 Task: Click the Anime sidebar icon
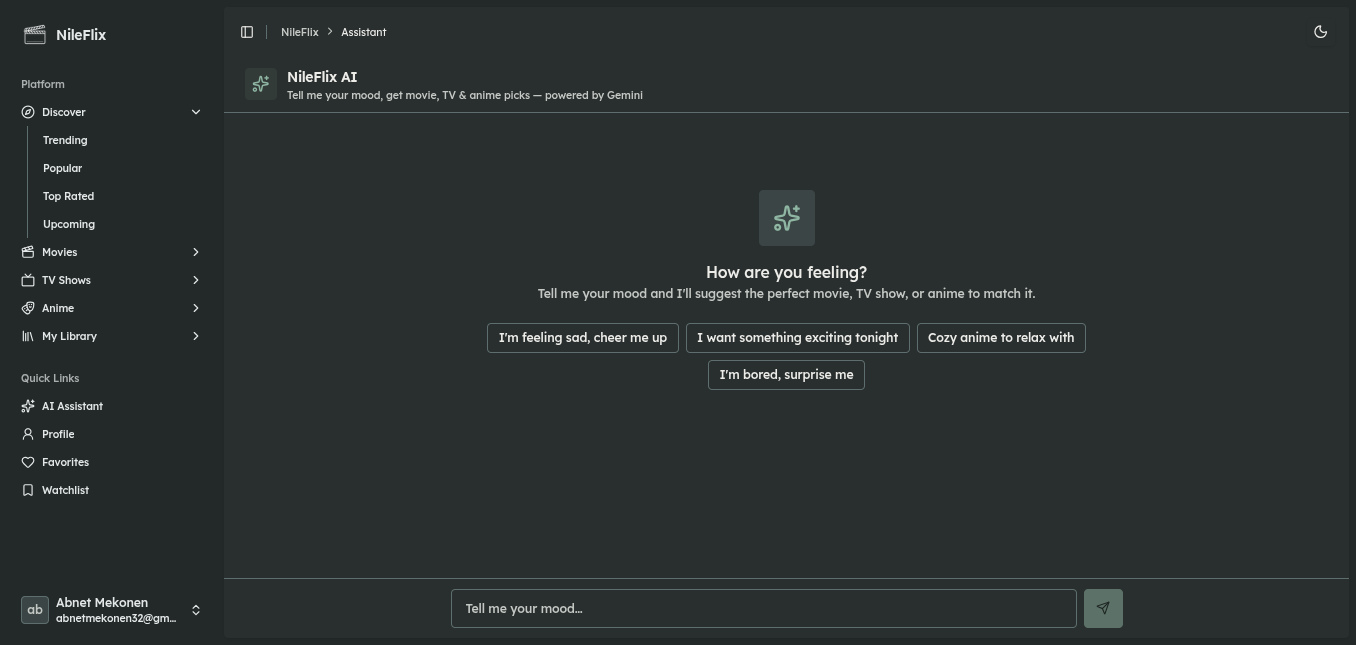click(x=28, y=308)
